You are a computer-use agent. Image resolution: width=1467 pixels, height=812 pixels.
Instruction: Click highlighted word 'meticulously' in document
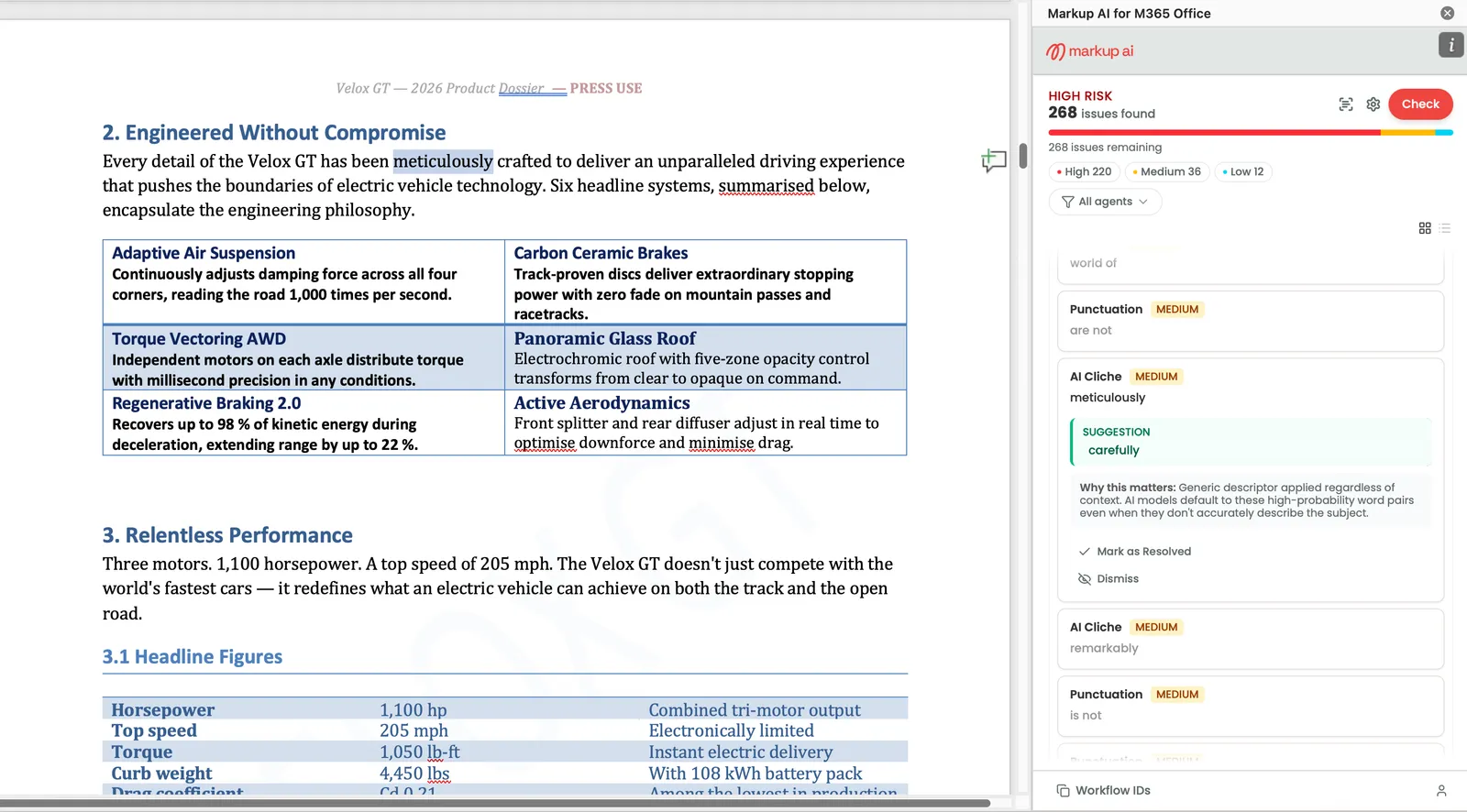click(x=443, y=161)
